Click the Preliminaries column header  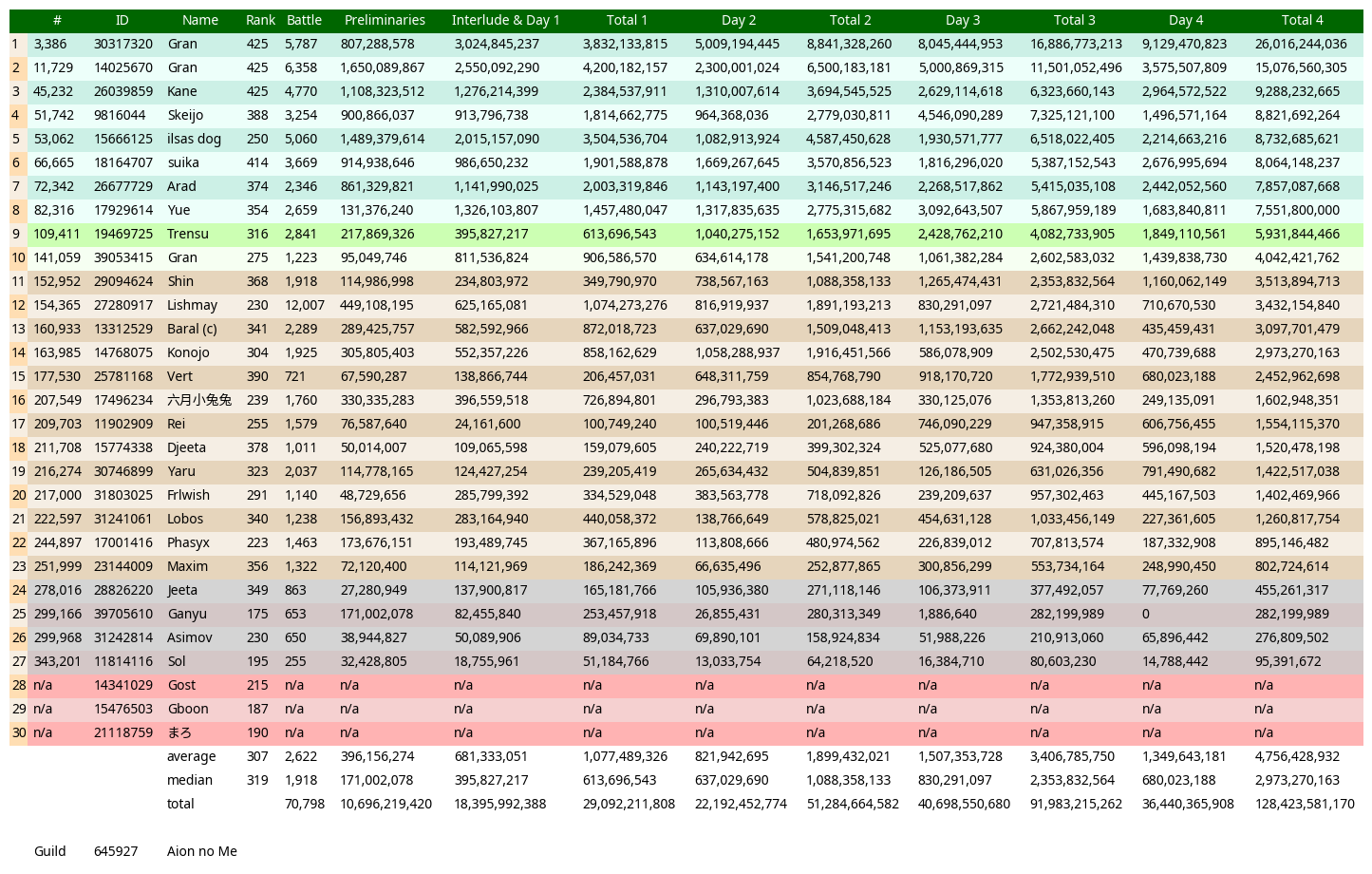[x=385, y=20]
